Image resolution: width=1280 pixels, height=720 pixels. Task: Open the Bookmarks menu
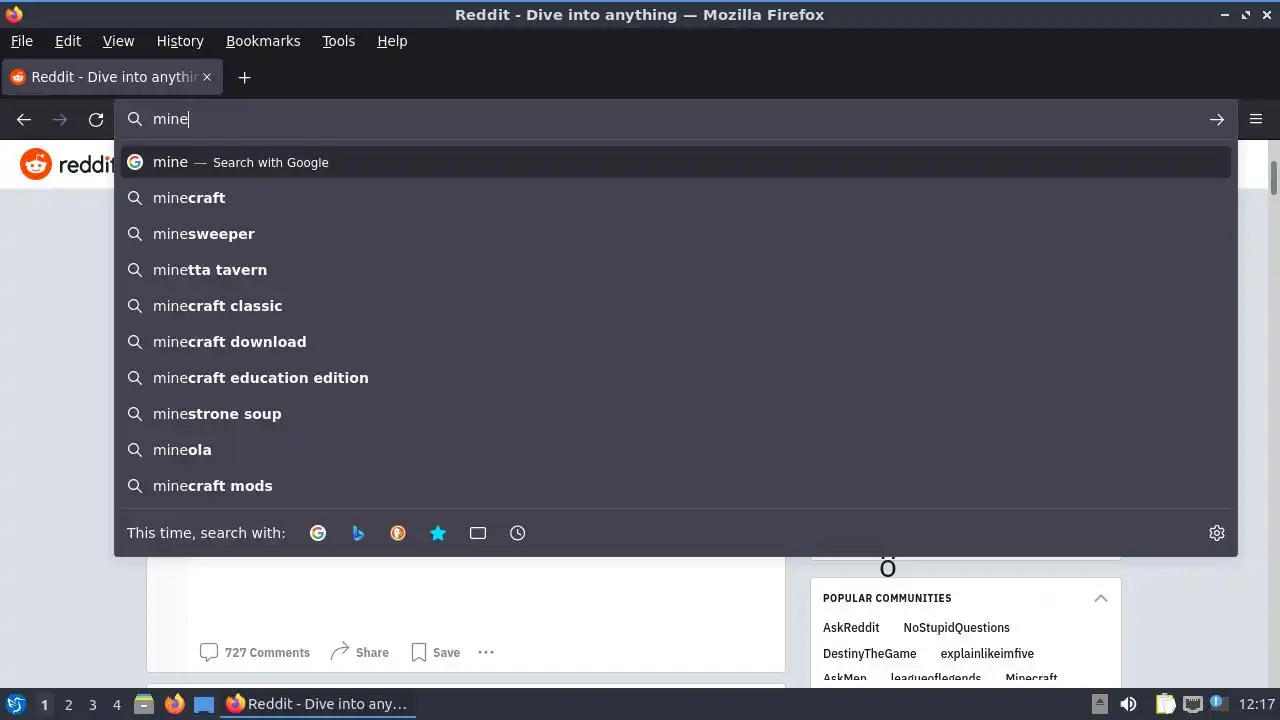tap(263, 41)
